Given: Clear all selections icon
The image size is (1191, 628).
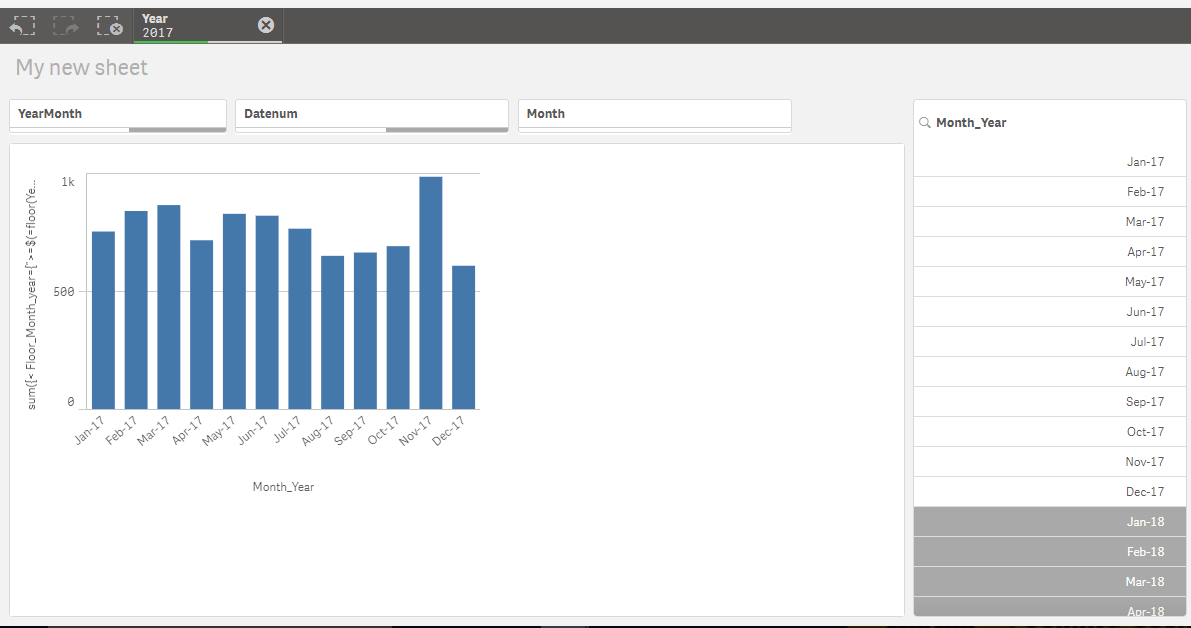Looking at the screenshot, I should coord(109,26).
